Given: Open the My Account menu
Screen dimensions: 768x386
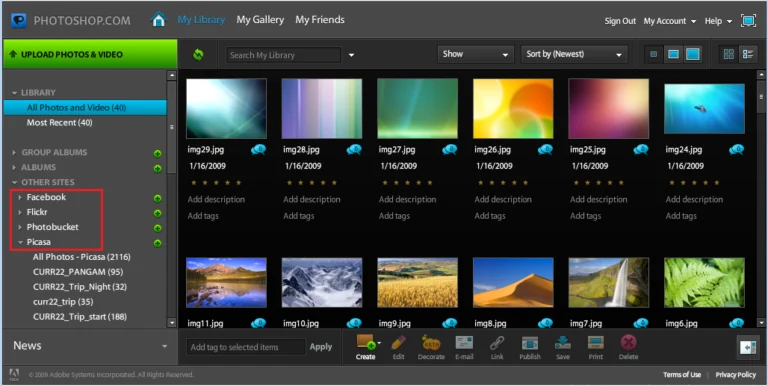Looking at the screenshot, I should pos(670,21).
